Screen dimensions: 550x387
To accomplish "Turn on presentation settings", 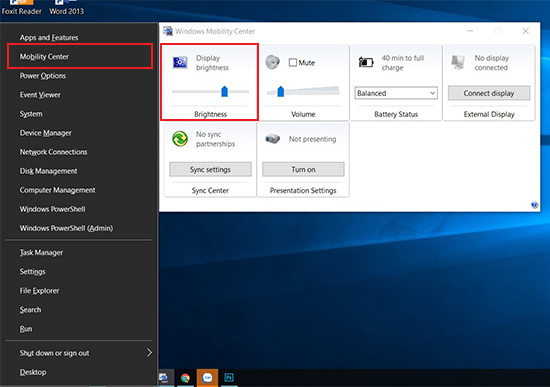I will (303, 169).
